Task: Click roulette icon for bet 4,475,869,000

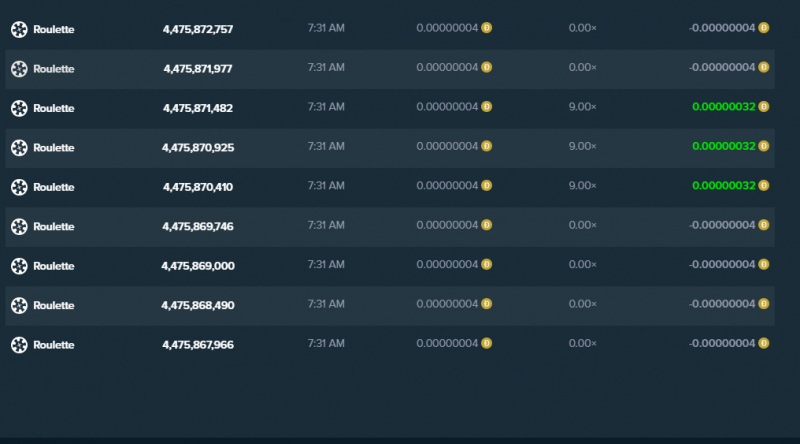Action: tap(19, 266)
